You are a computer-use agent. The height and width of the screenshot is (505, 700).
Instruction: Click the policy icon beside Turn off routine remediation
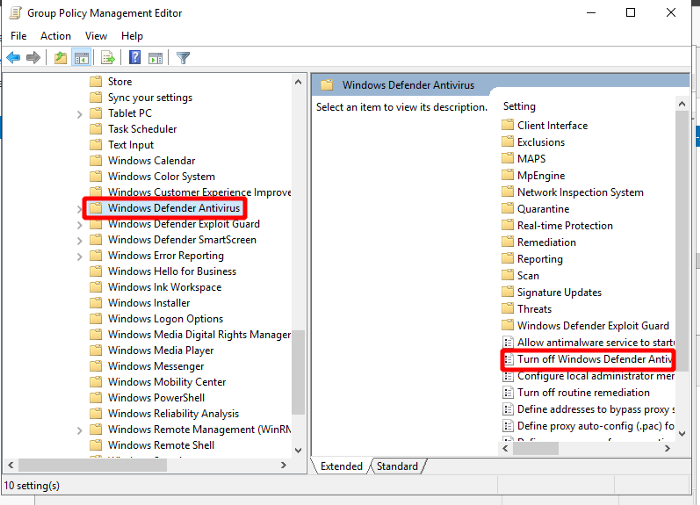click(508, 392)
